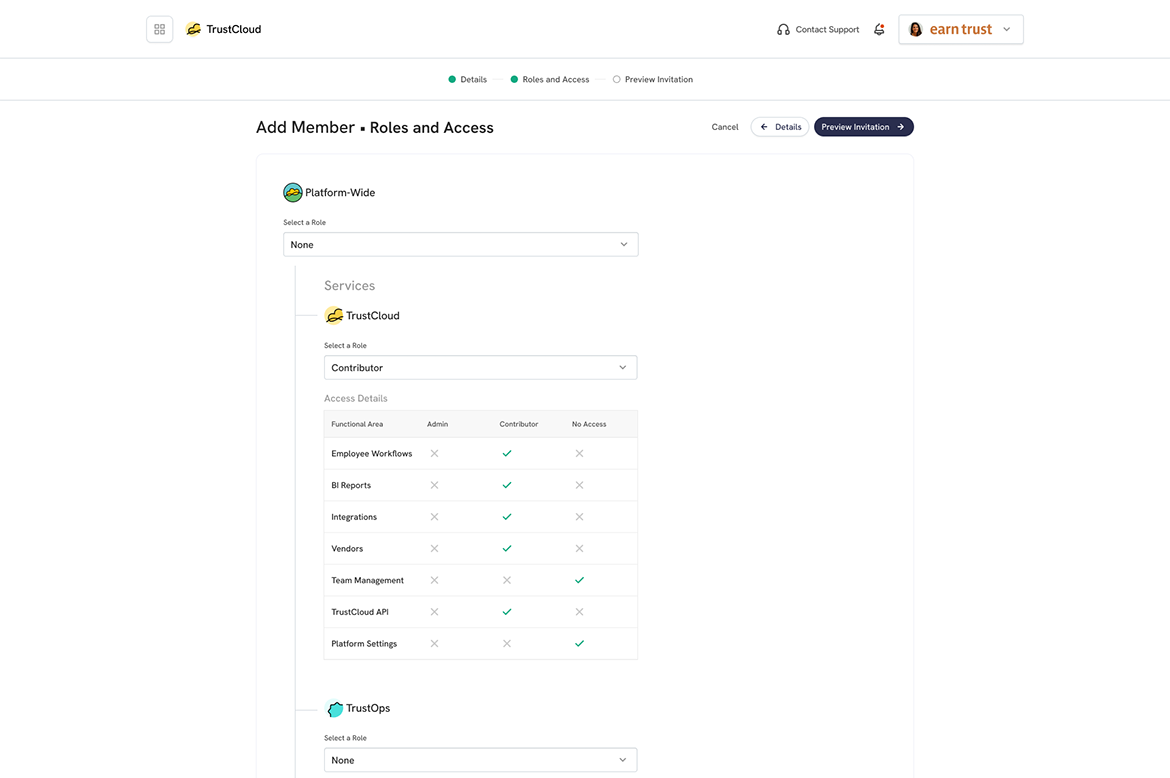Click the Team Management row label
This screenshot has height=778, width=1170.
pos(367,580)
